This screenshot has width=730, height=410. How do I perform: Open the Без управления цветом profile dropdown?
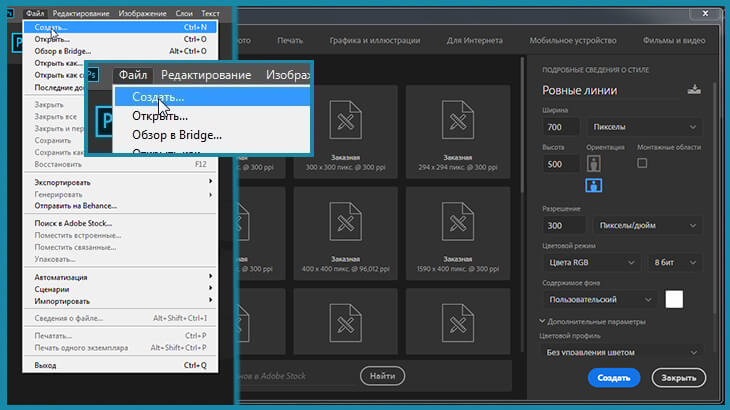click(x=622, y=352)
